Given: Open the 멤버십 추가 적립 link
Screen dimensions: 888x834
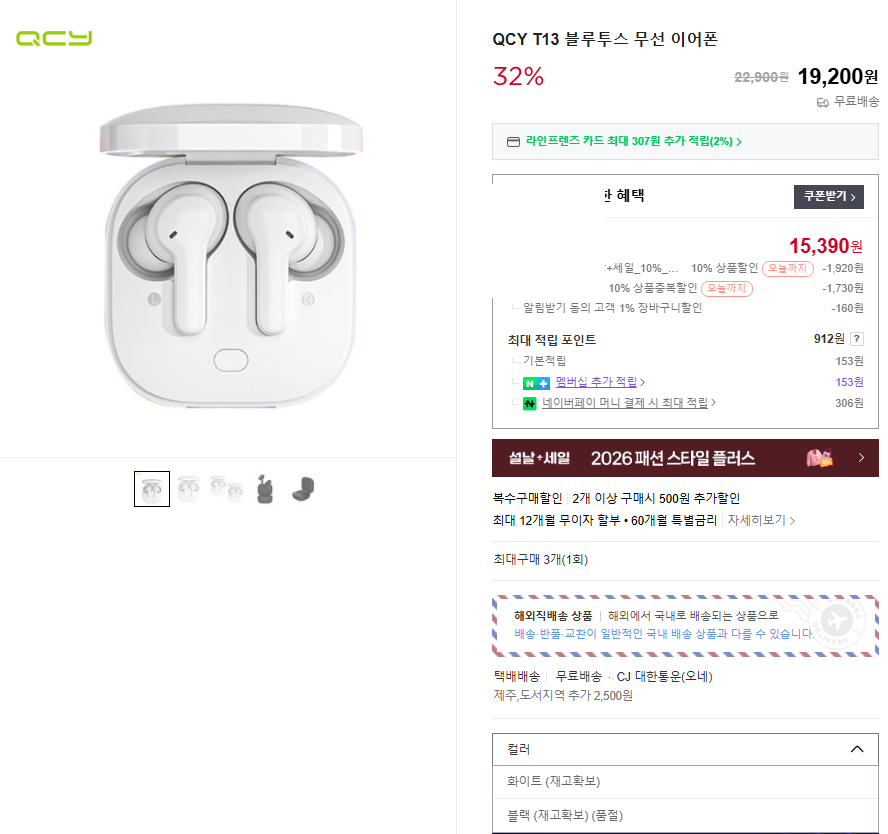Looking at the screenshot, I should (599, 382).
